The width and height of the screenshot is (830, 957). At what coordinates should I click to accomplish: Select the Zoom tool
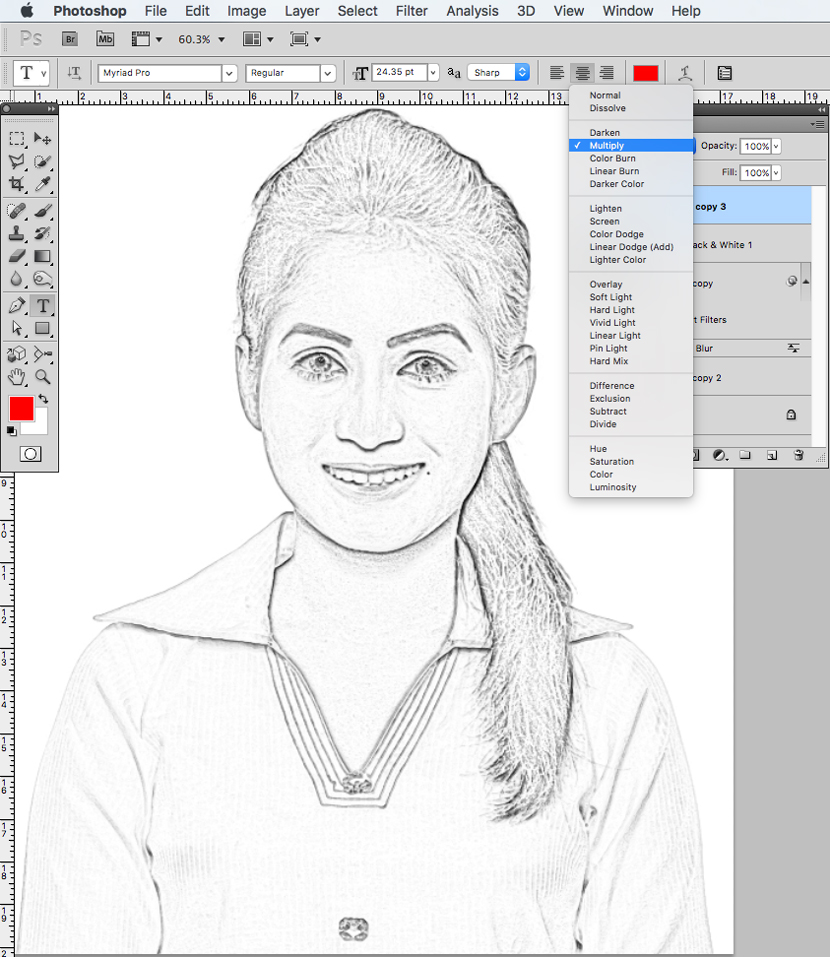(41, 377)
